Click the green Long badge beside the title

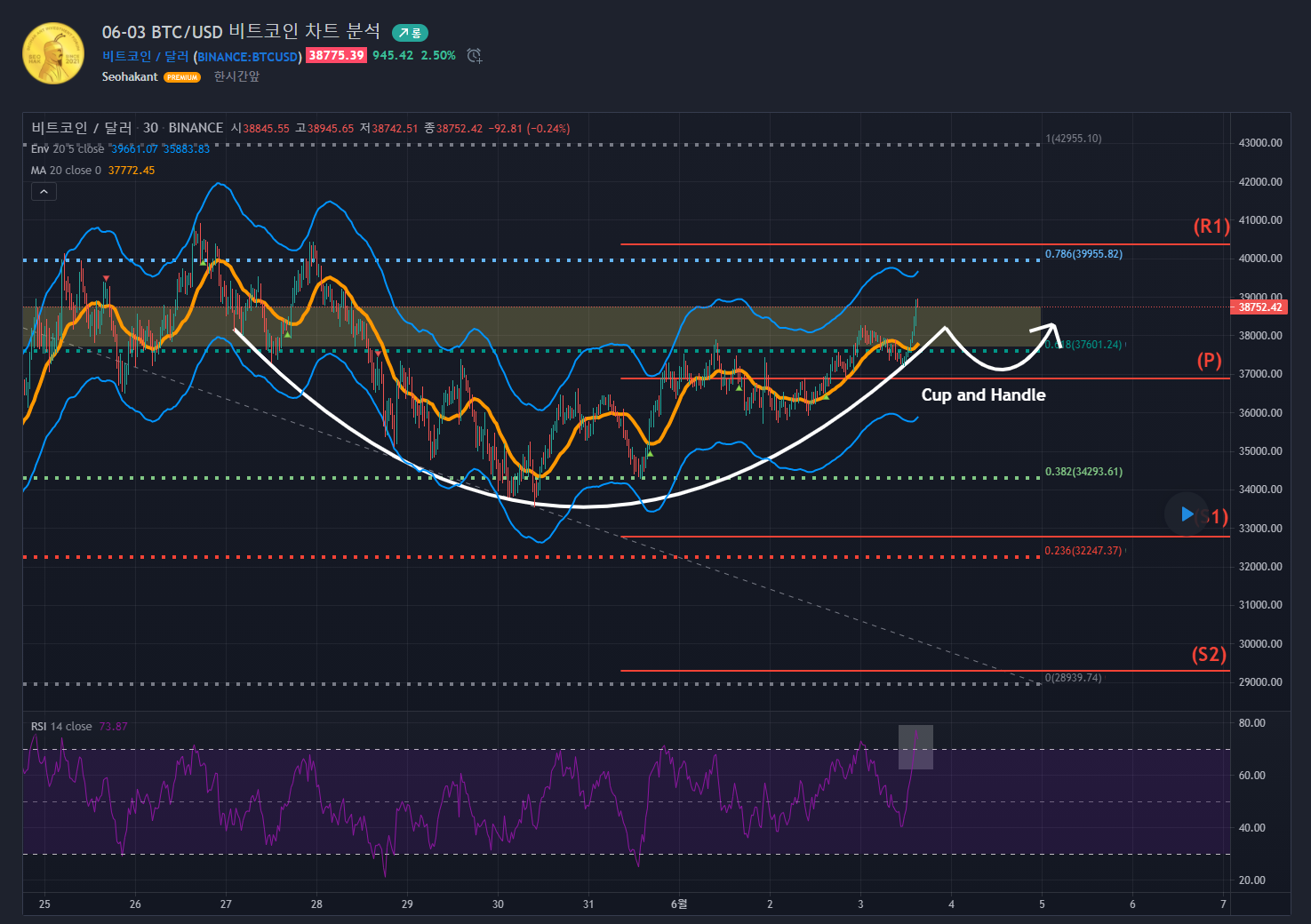tap(410, 33)
